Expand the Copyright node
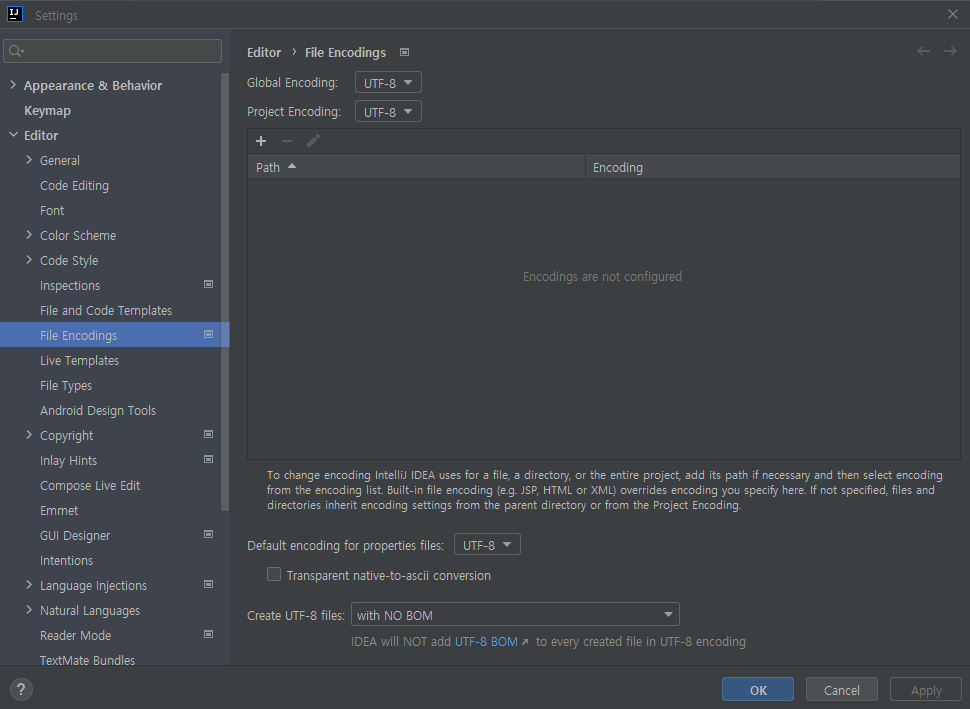The image size is (970, 709). [x=29, y=435]
